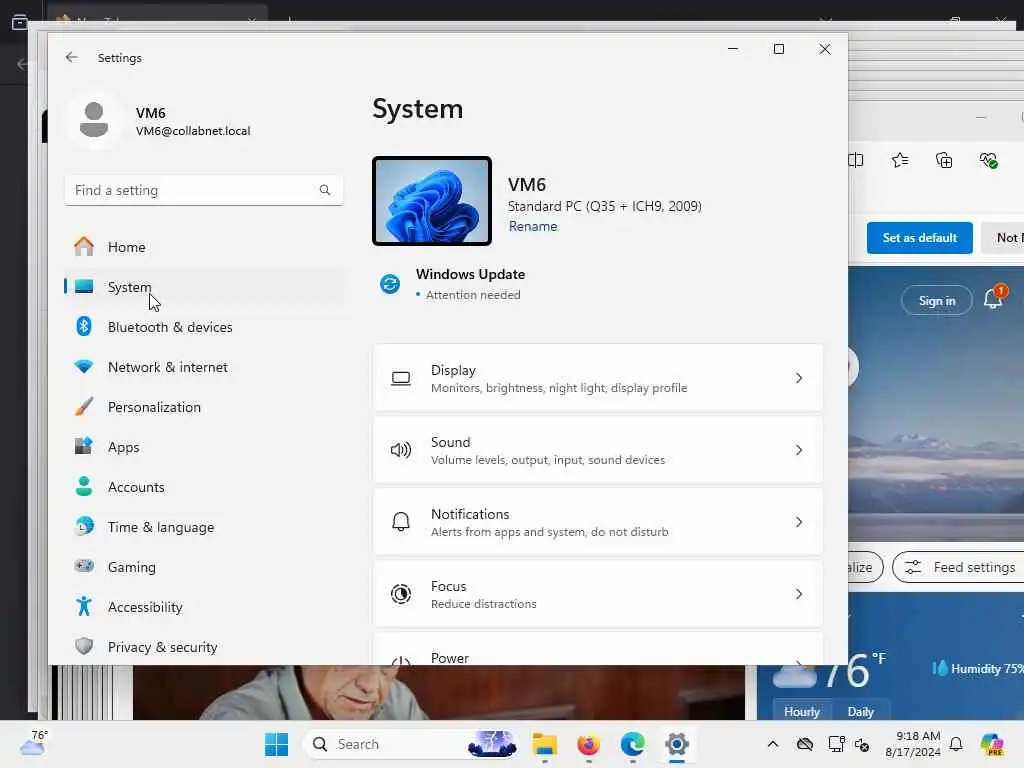1024x768 pixels.
Task: Expand Notifications row chevron
Action: (799, 522)
